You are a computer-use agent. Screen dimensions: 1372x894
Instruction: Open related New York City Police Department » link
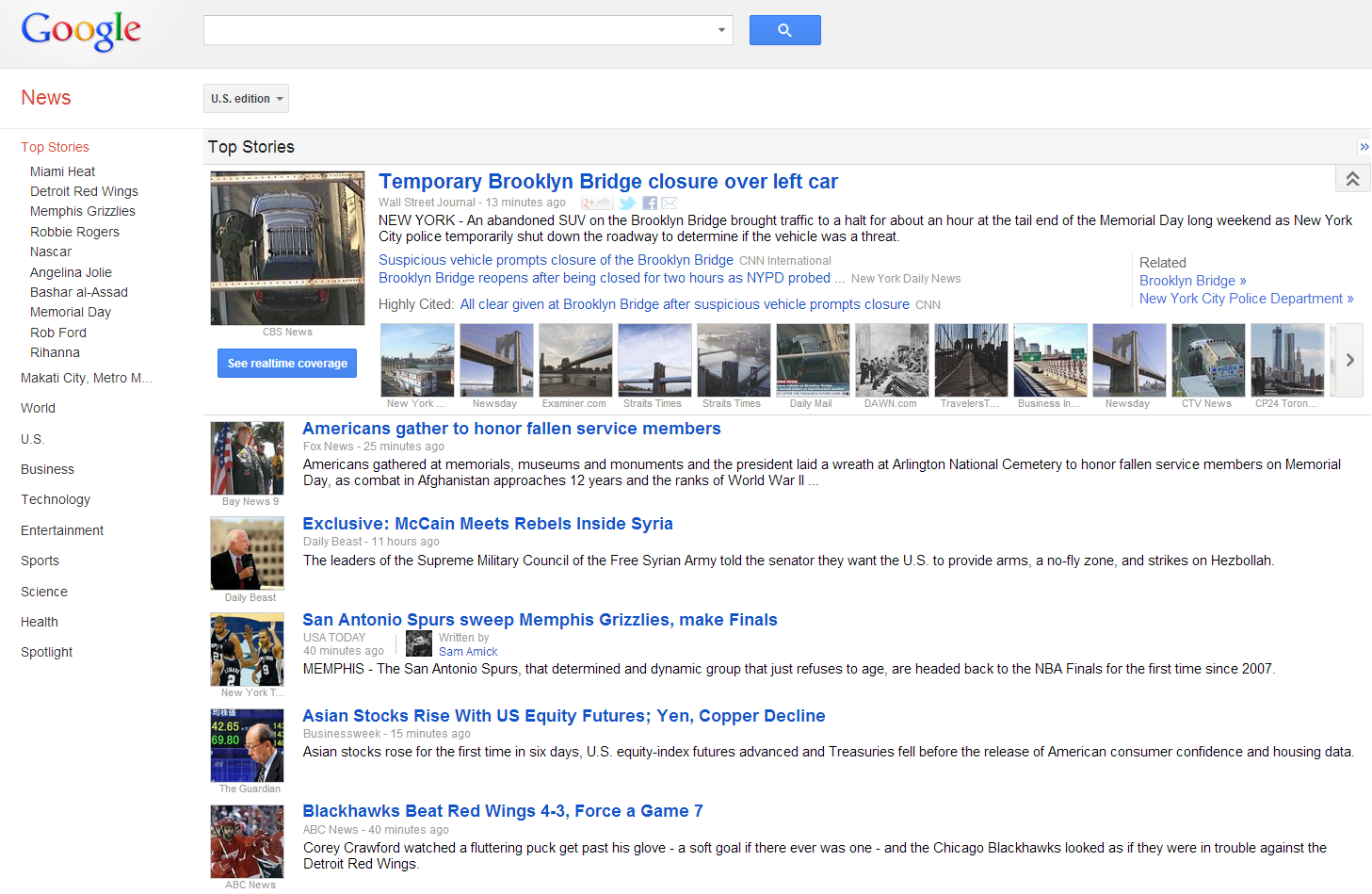[1246, 299]
